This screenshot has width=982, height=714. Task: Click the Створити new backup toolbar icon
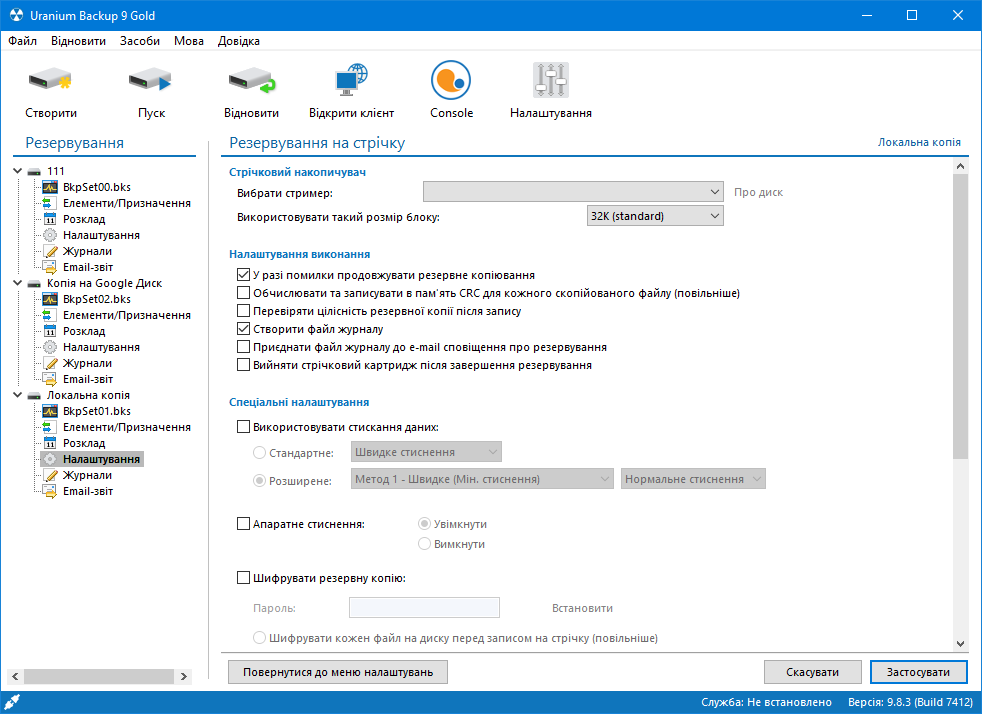pos(50,80)
